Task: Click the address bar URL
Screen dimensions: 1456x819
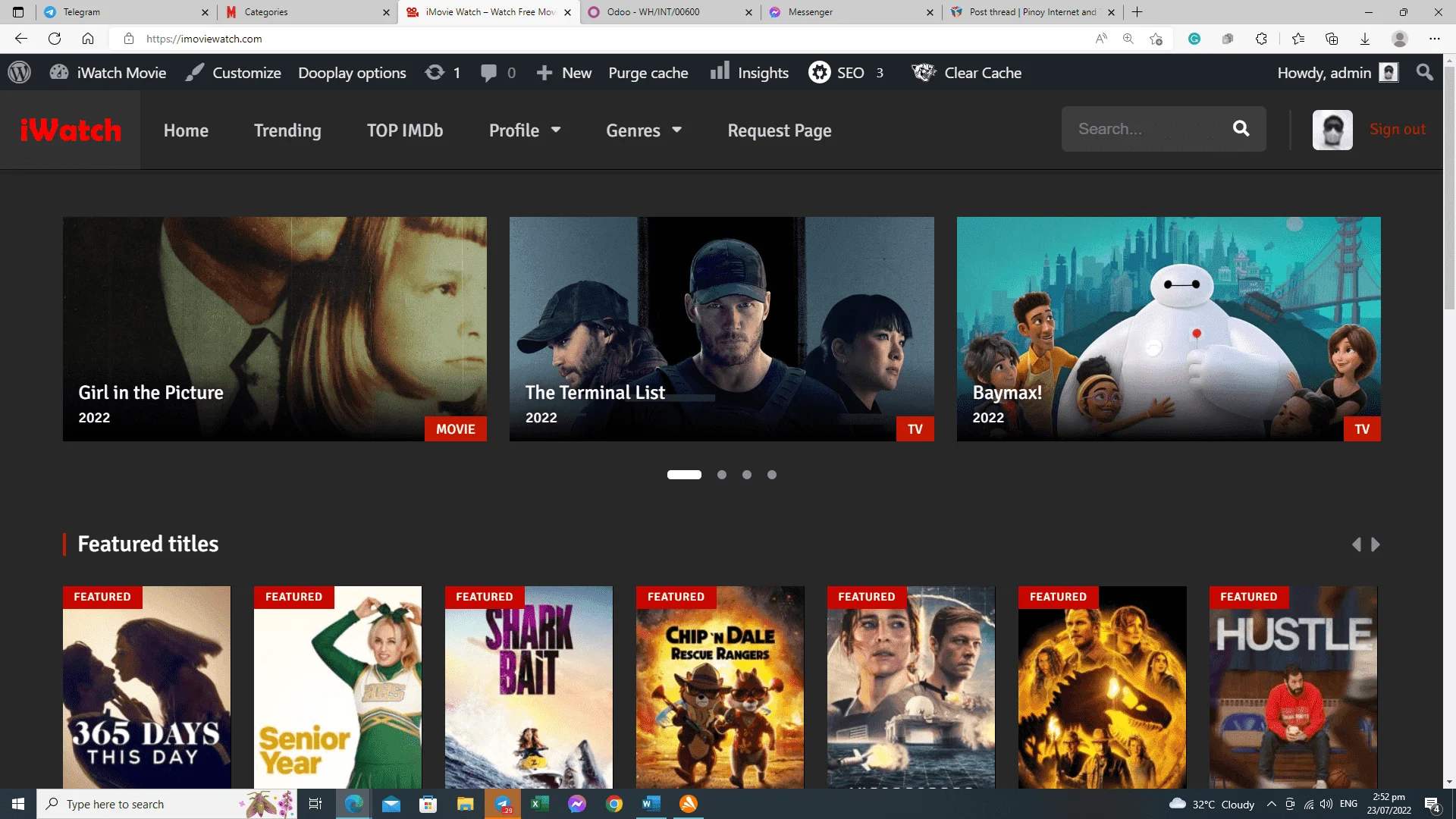Action: 204,39
